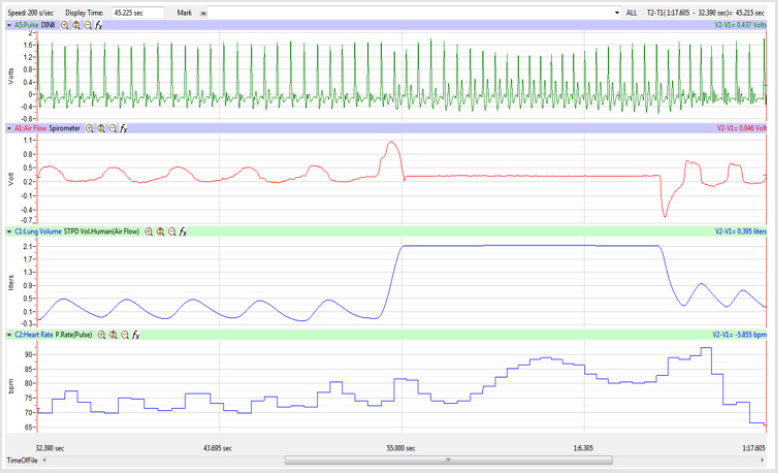
Task: Zoom in on the Air Flow channel
Action: click(89, 128)
